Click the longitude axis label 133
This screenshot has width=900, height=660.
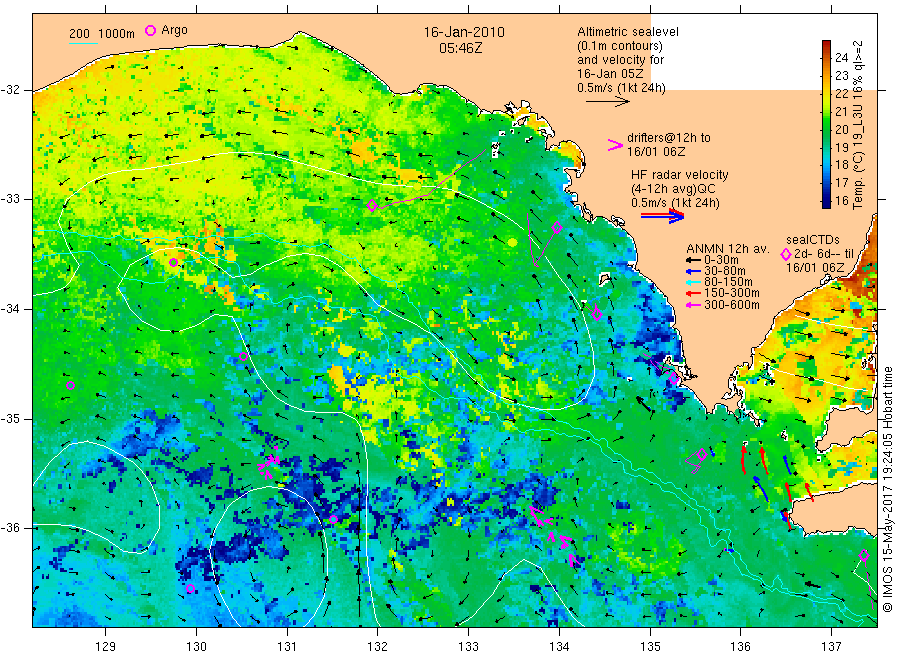(x=468, y=647)
